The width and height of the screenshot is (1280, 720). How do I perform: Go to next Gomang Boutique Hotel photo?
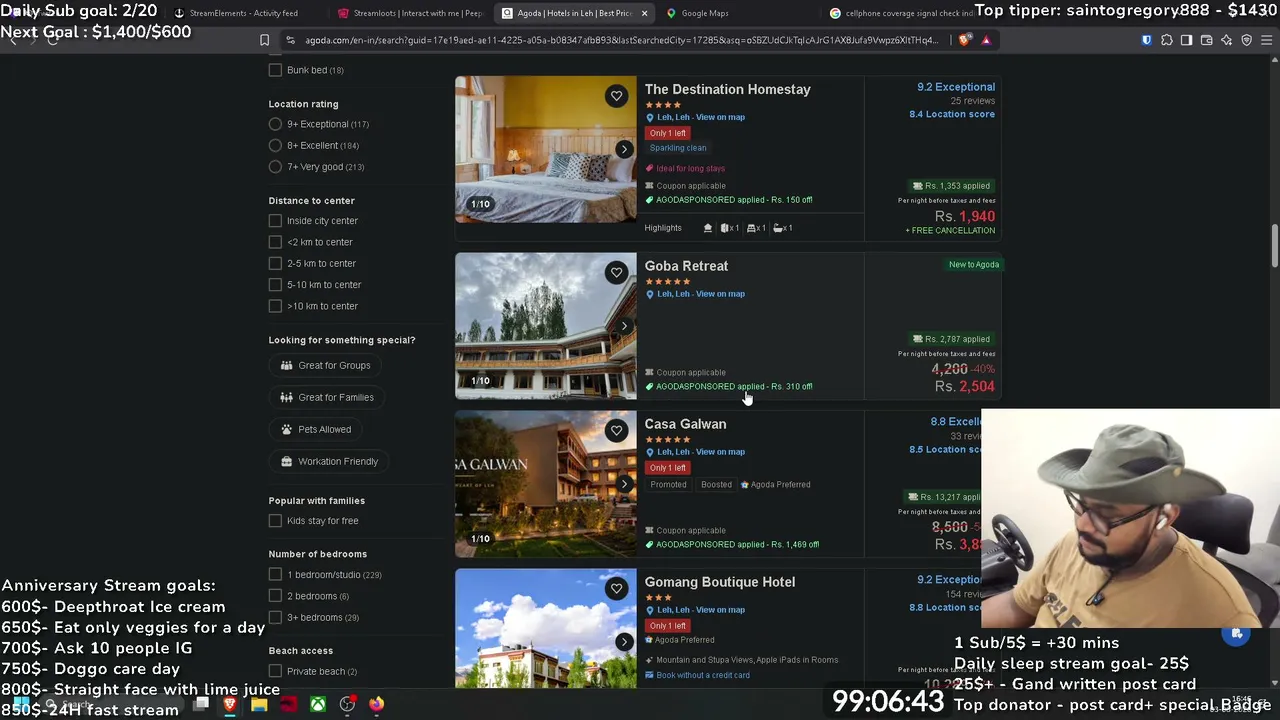click(x=624, y=641)
